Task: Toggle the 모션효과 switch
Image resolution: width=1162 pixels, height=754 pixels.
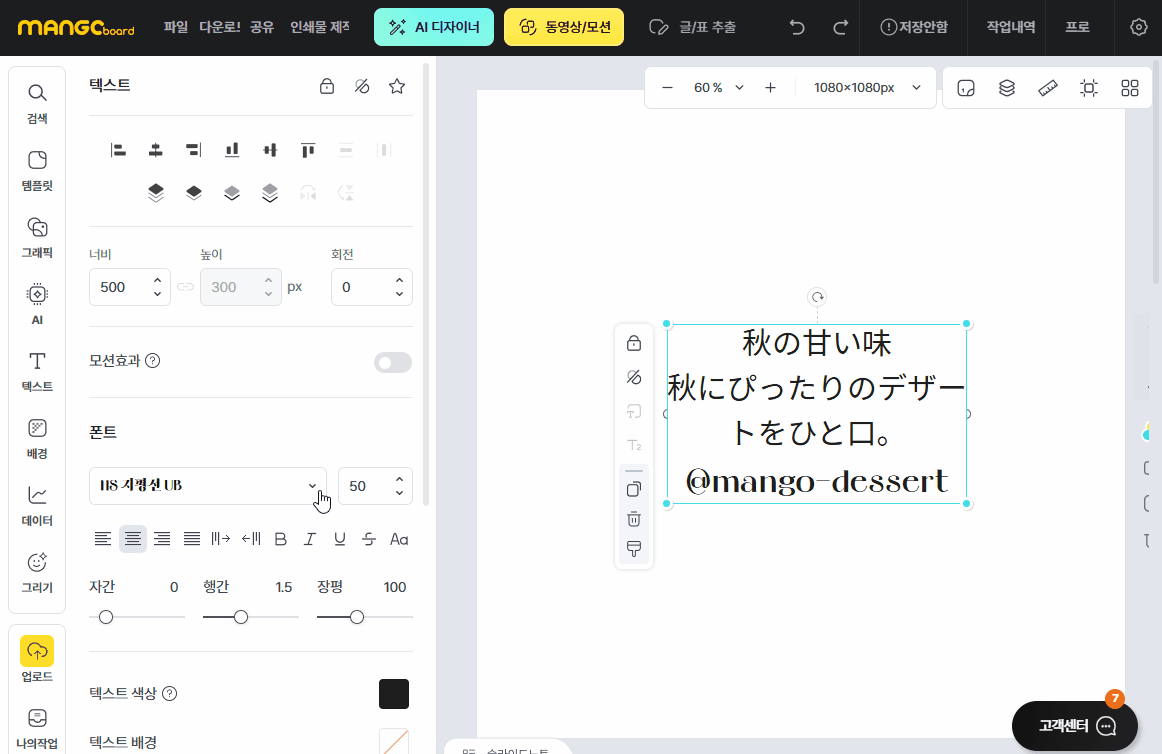Action: click(392, 362)
